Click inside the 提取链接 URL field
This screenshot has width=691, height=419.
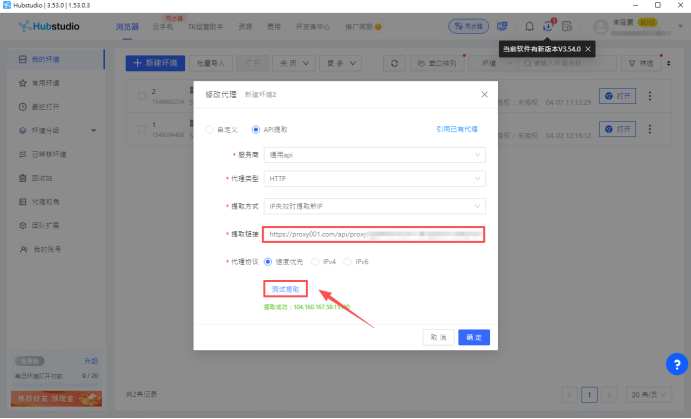pos(374,235)
